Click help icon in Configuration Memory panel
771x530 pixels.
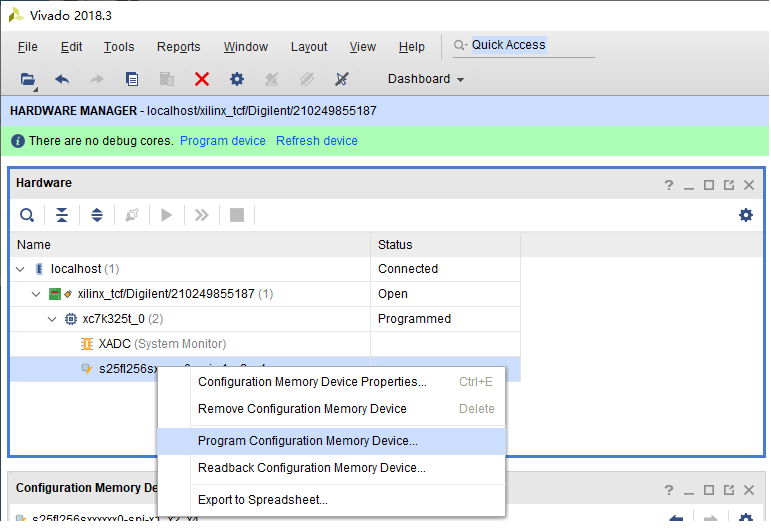(x=669, y=490)
